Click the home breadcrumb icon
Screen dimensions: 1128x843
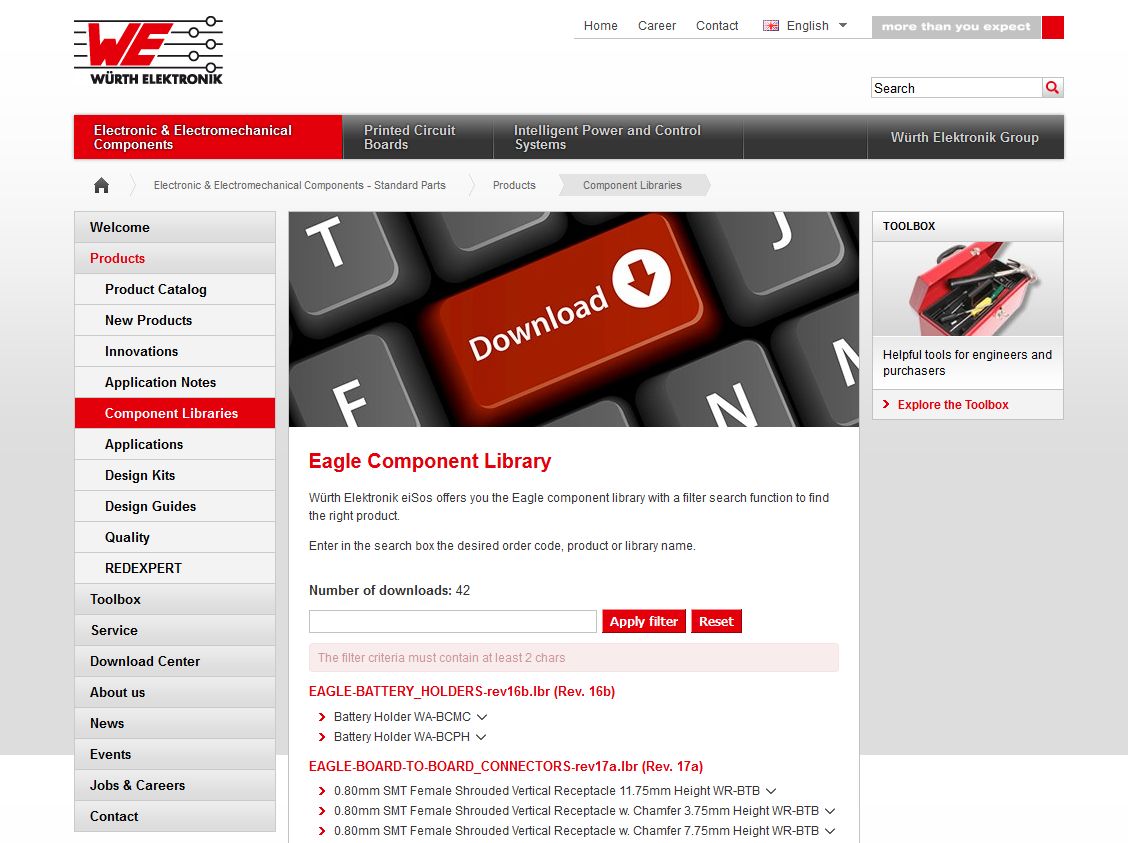pyautogui.click(x=101, y=186)
